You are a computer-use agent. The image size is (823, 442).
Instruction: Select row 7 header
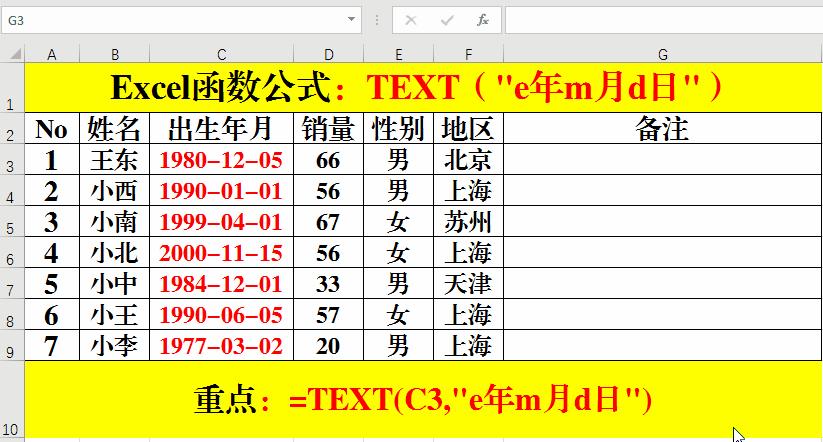[x=12, y=283]
